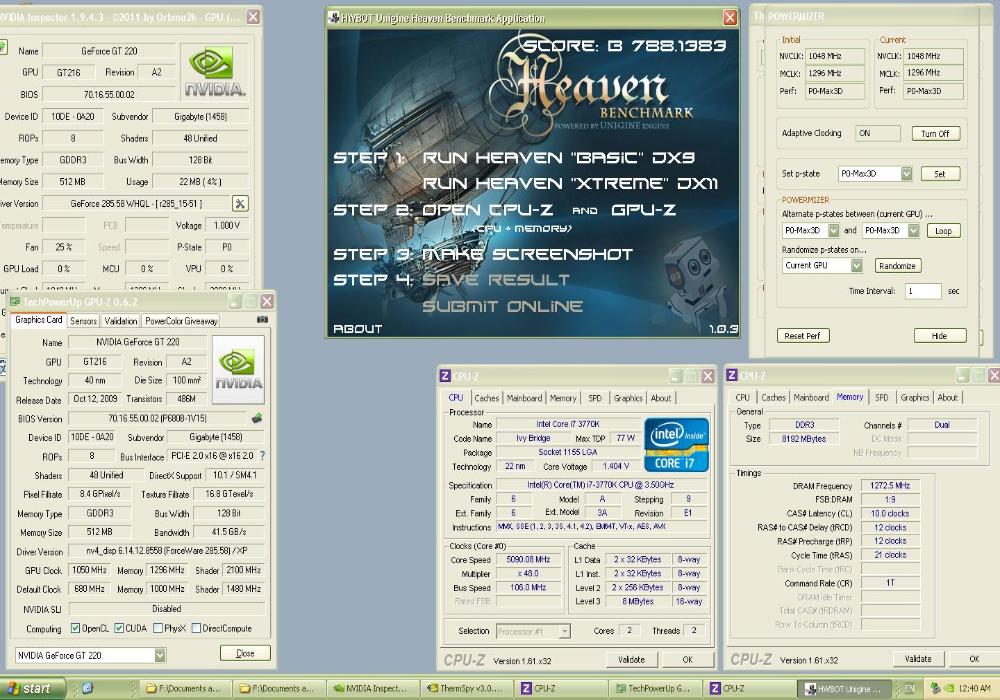Click the CPU-Z Z icon in Memory window
1000x700 pixels.
point(732,376)
